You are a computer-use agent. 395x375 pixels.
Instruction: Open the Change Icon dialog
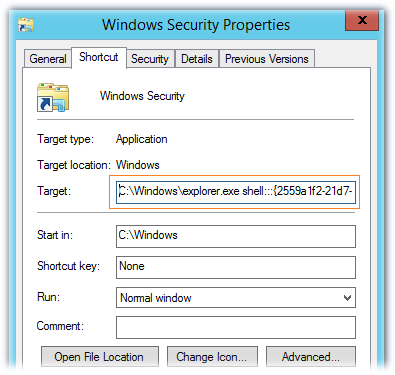tap(212, 357)
